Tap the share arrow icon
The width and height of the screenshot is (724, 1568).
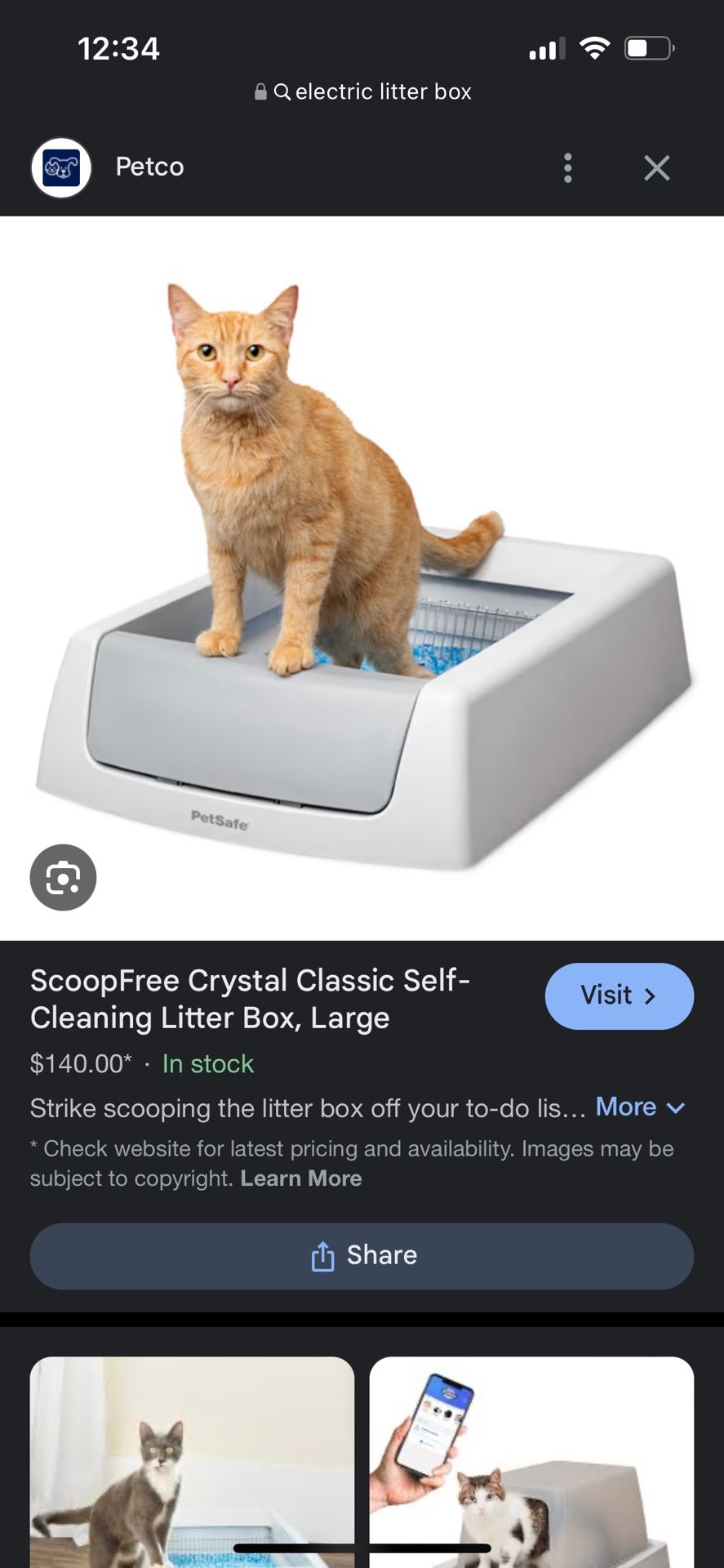[322, 1256]
